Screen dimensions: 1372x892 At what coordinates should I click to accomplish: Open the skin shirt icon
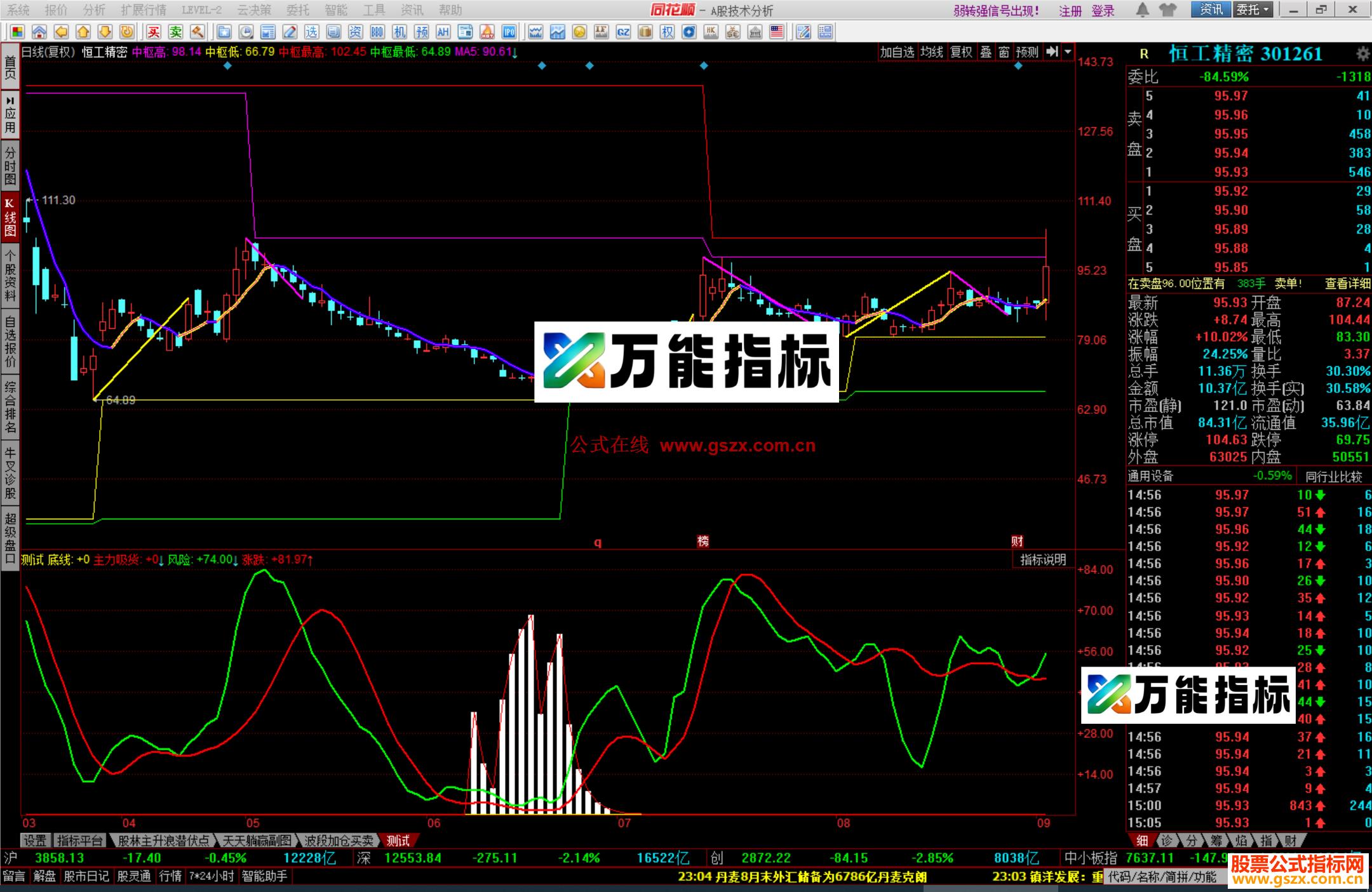(1167, 10)
